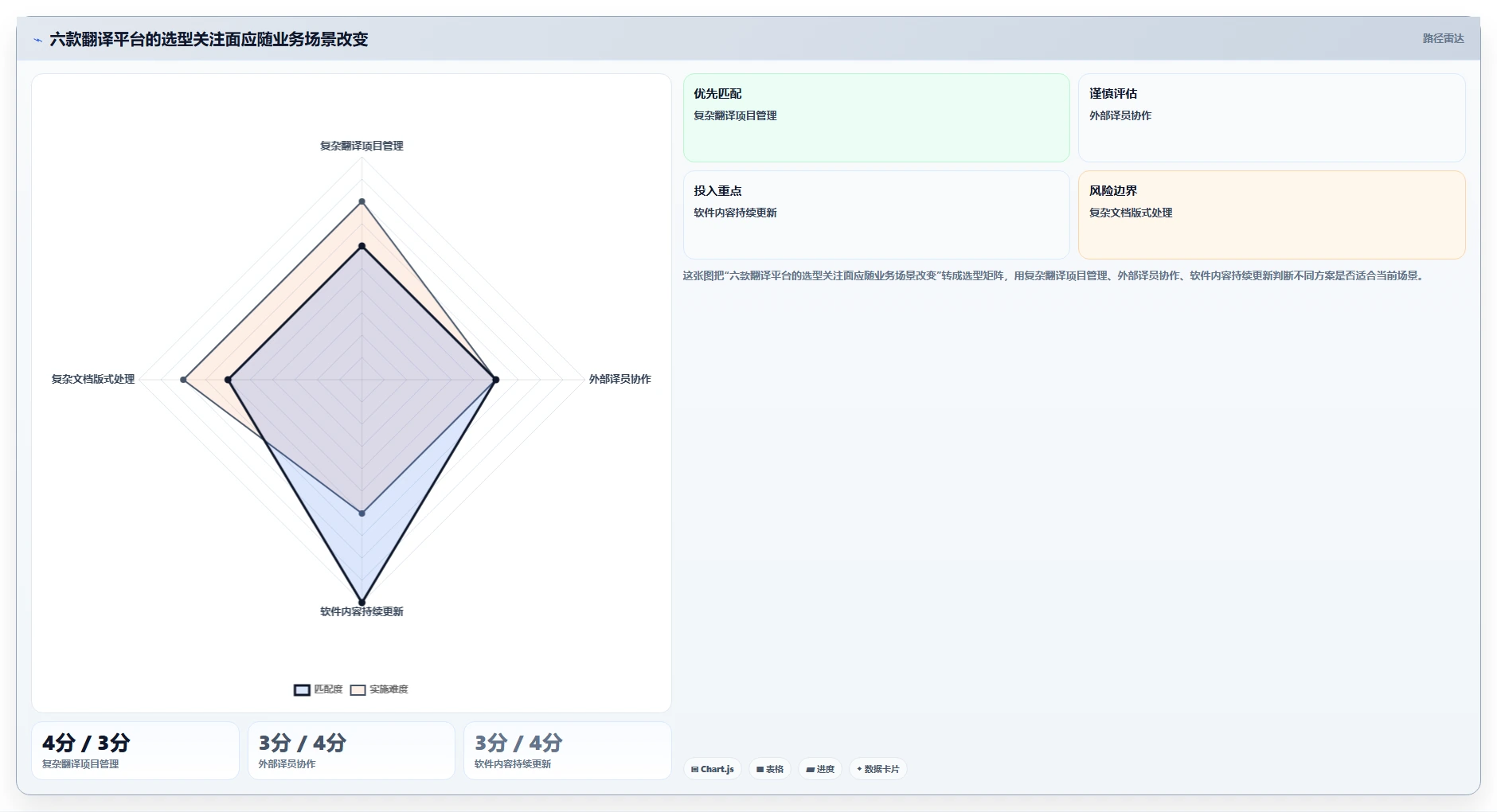Select the Chart.js chip
Viewport: 1497px width, 812px height.
coord(713,769)
